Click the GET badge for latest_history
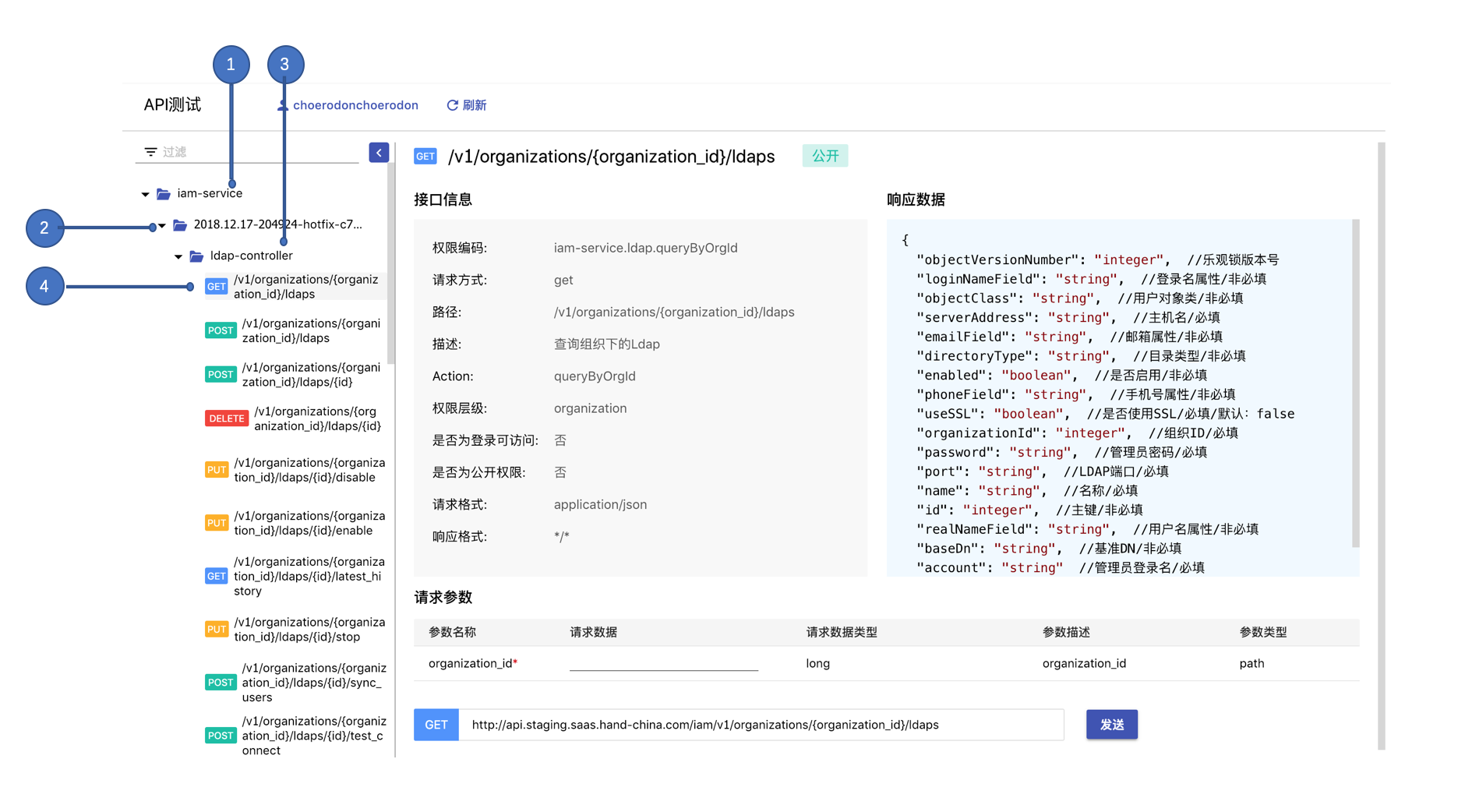This screenshot has height=812, width=1465. [217, 576]
